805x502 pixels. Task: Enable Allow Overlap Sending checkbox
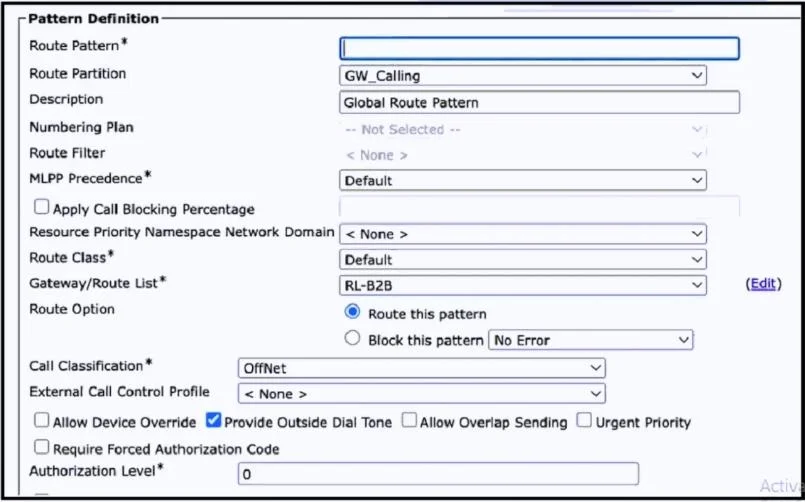[409, 421]
